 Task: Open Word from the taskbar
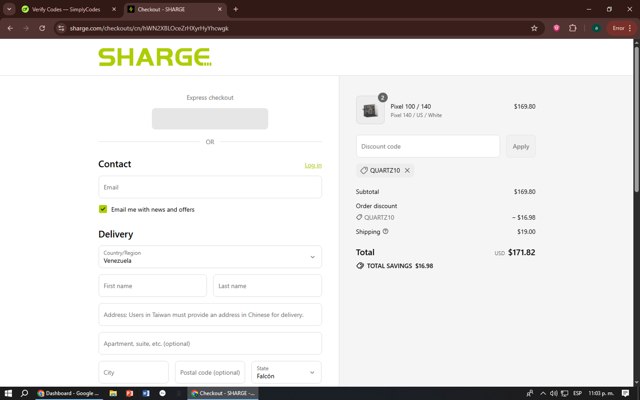[146, 393]
